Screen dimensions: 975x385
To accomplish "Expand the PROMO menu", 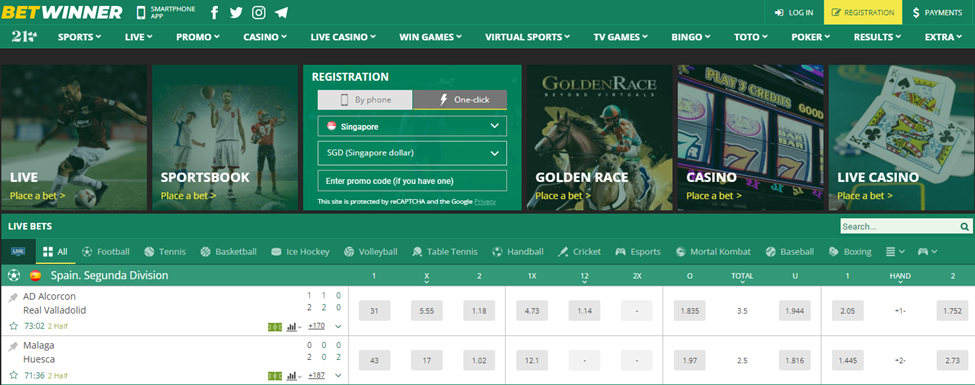I will [x=198, y=37].
